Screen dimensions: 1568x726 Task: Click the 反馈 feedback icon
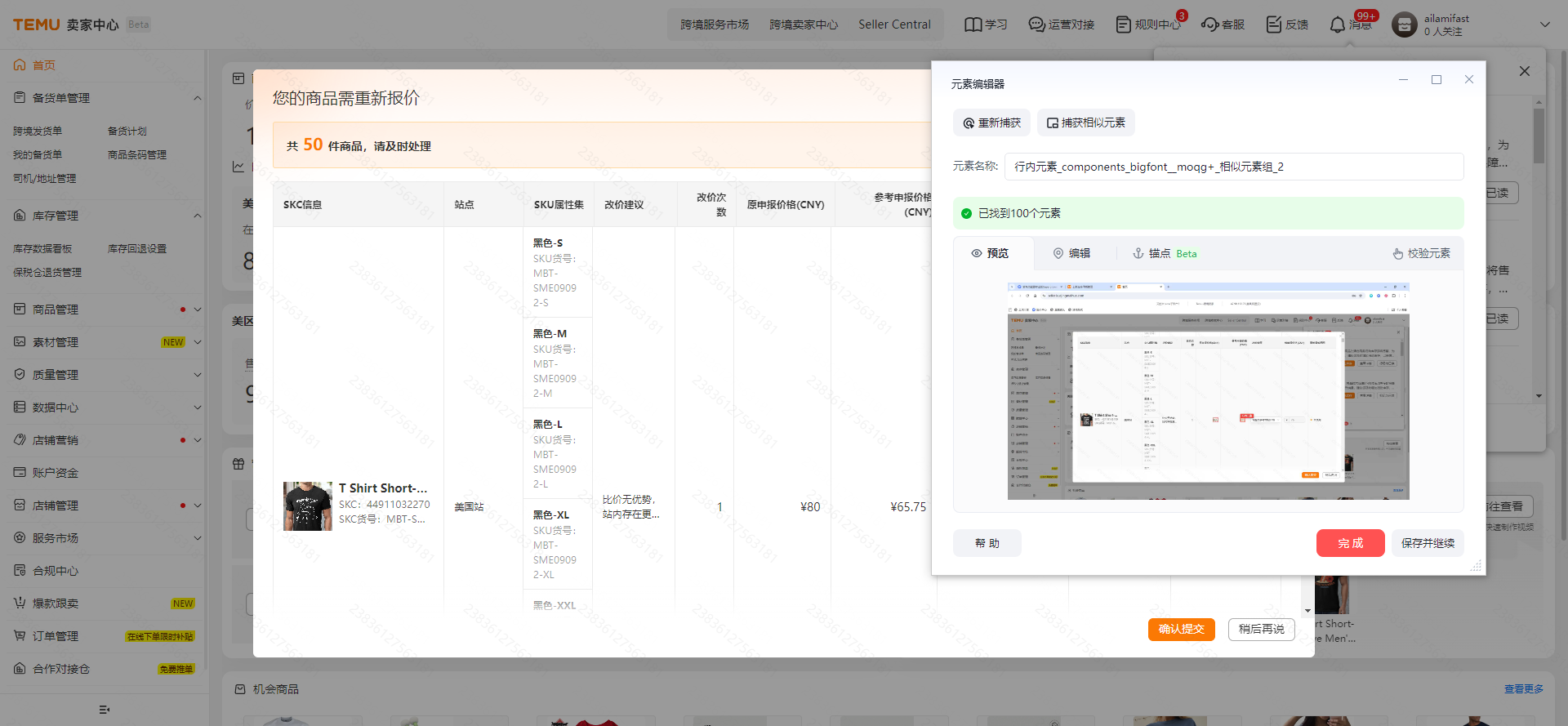(1273, 25)
